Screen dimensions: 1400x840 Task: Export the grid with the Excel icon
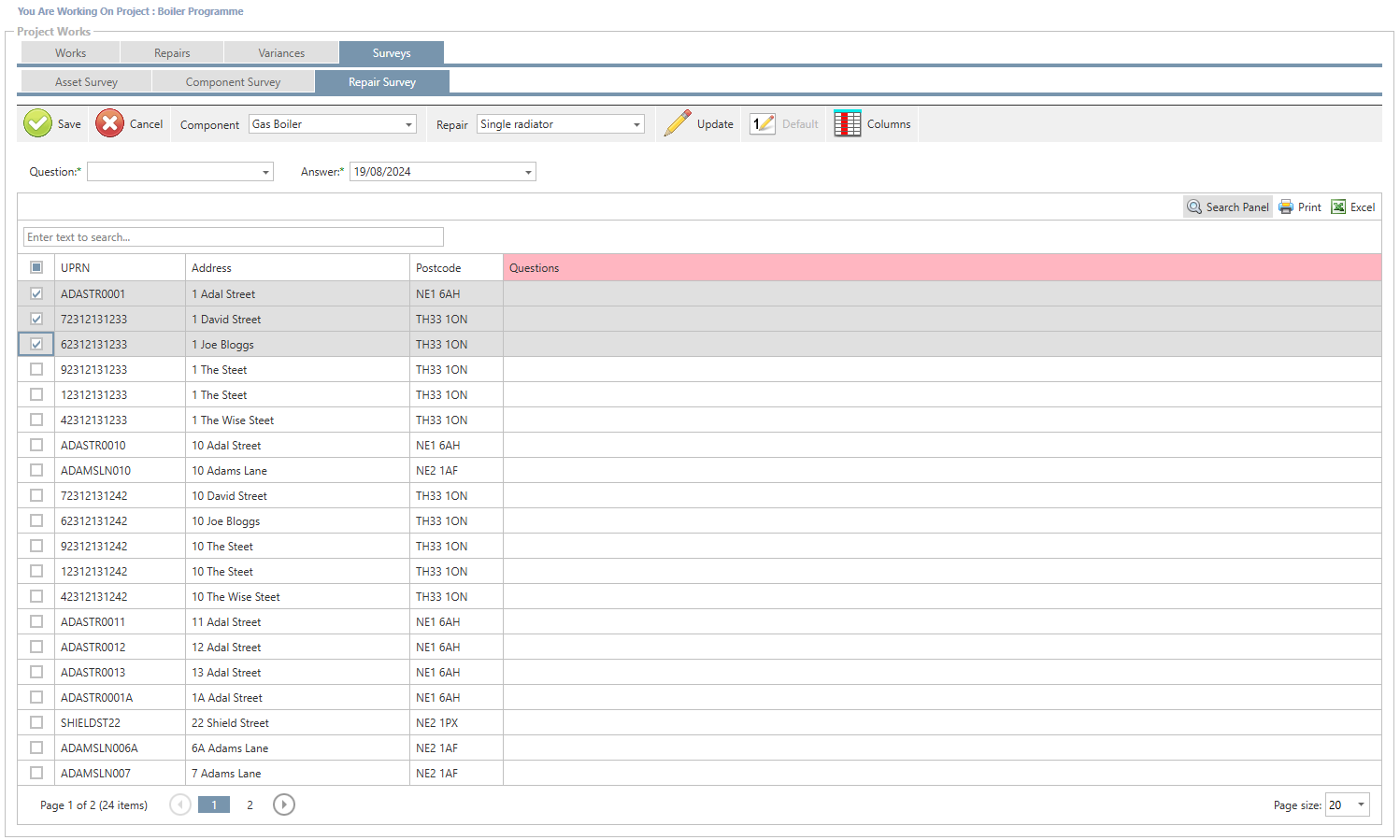[x=1338, y=207]
